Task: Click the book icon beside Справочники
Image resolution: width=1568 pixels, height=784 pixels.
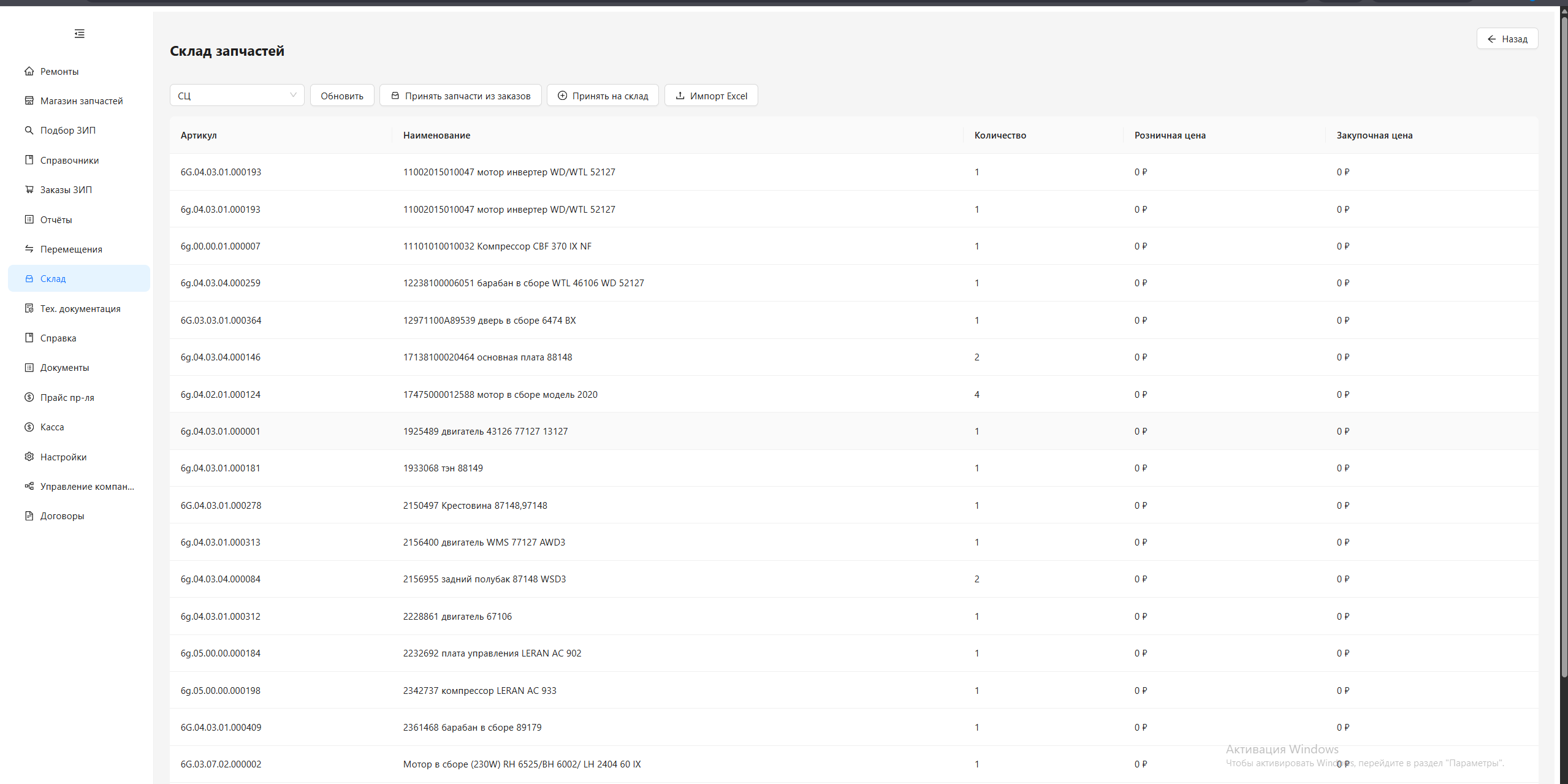Action: point(29,160)
